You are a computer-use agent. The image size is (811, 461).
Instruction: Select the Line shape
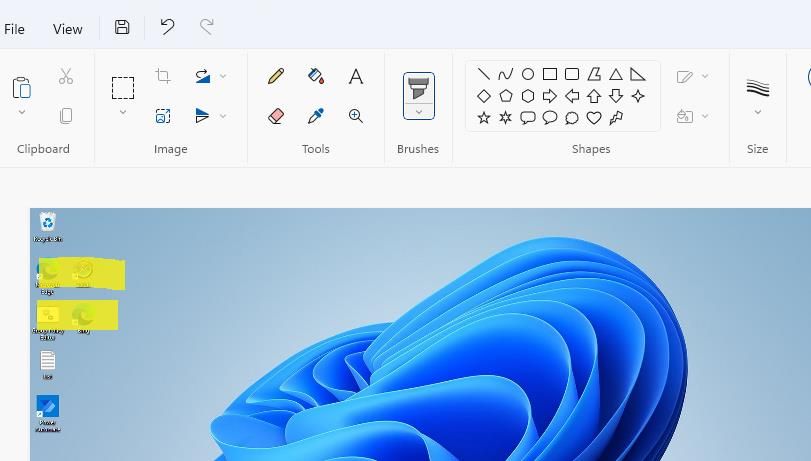pos(484,74)
